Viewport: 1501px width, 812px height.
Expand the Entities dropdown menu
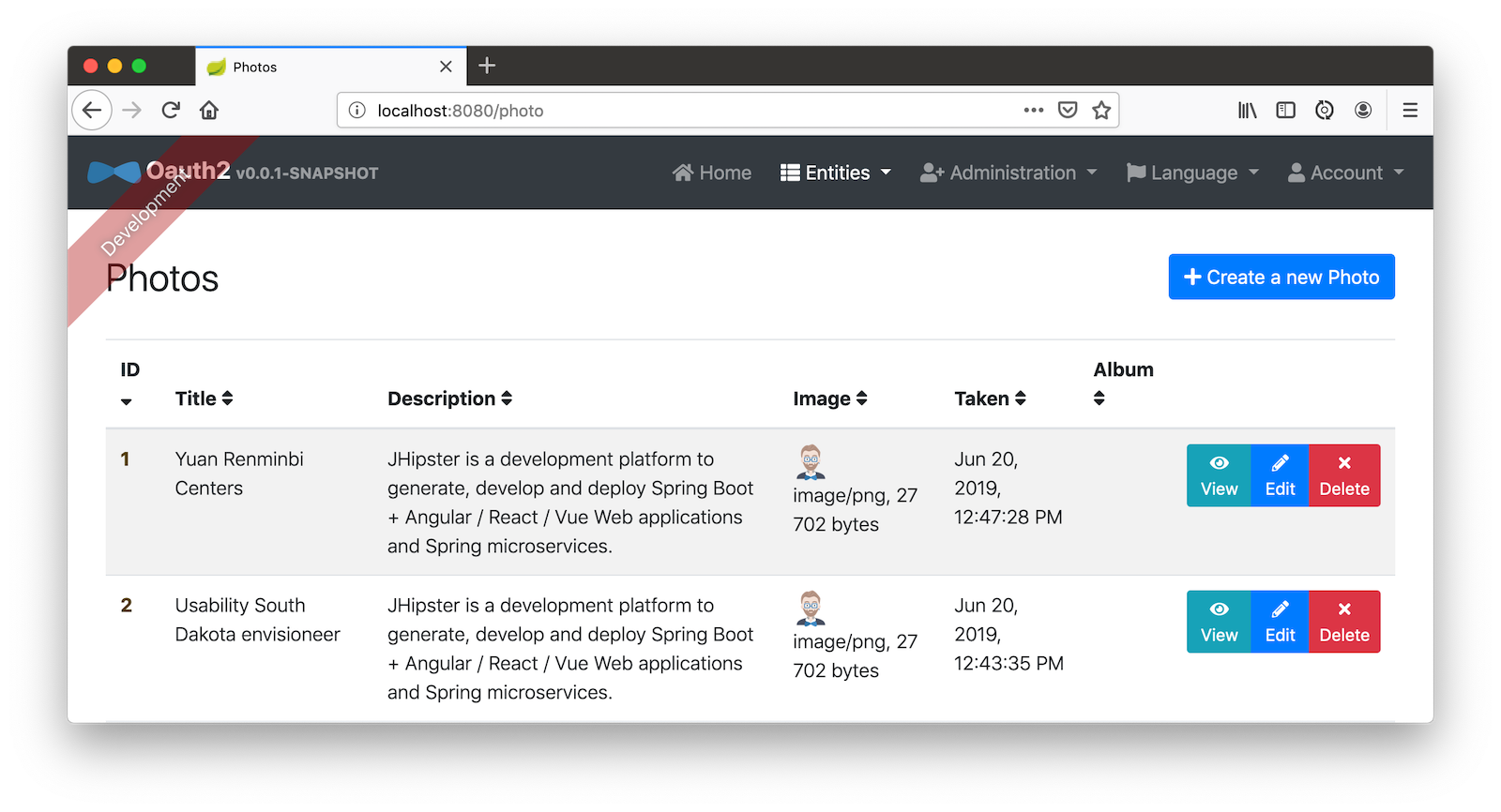click(836, 173)
